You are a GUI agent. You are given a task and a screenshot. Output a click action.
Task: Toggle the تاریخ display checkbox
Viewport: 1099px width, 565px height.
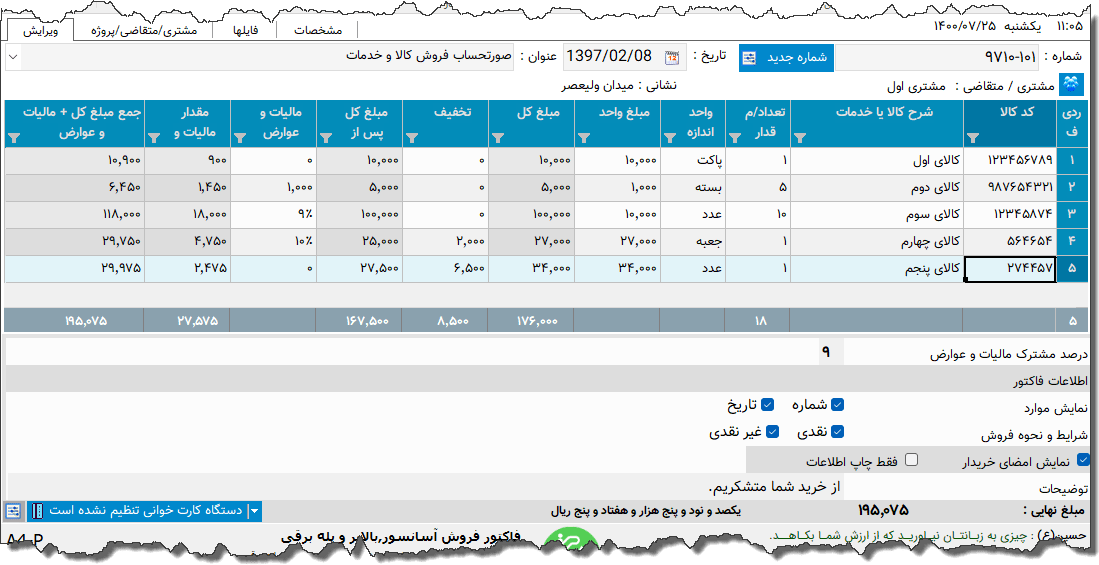coord(767,405)
